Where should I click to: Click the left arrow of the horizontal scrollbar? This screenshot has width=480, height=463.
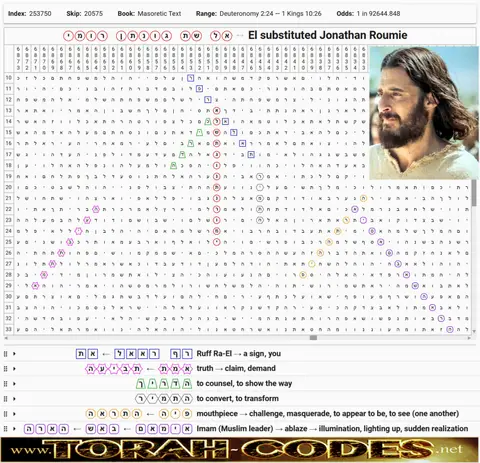pos(6,338)
